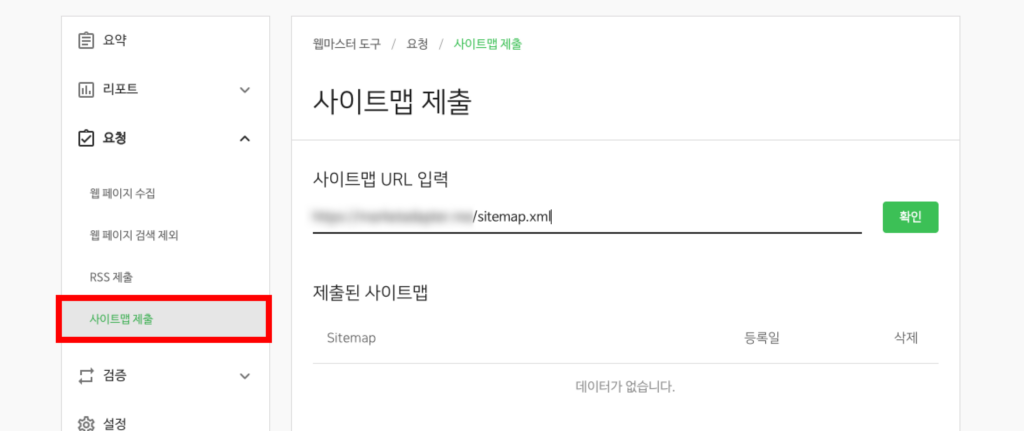Image resolution: width=1024 pixels, height=431 pixels.
Task: Click the 리포트 bar chart icon
Action: coord(86,90)
